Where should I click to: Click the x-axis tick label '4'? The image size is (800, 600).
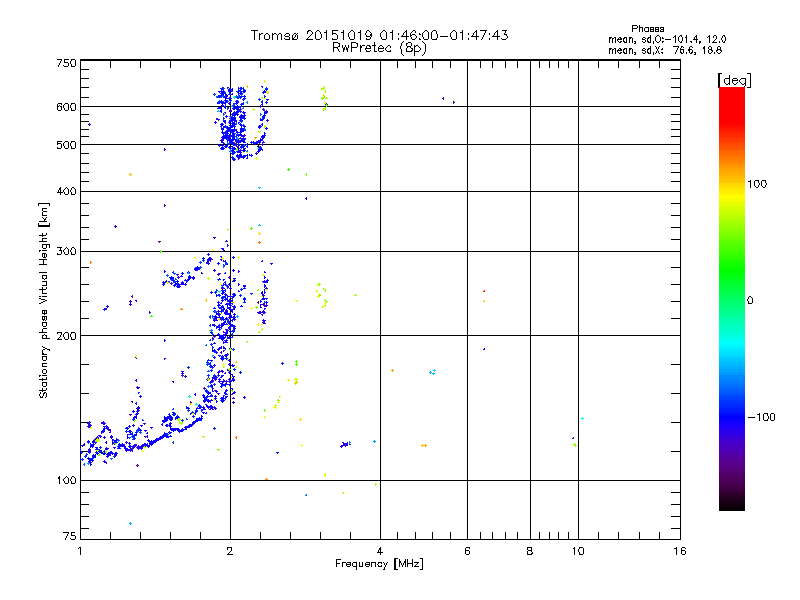pyautogui.click(x=380, y=551)
